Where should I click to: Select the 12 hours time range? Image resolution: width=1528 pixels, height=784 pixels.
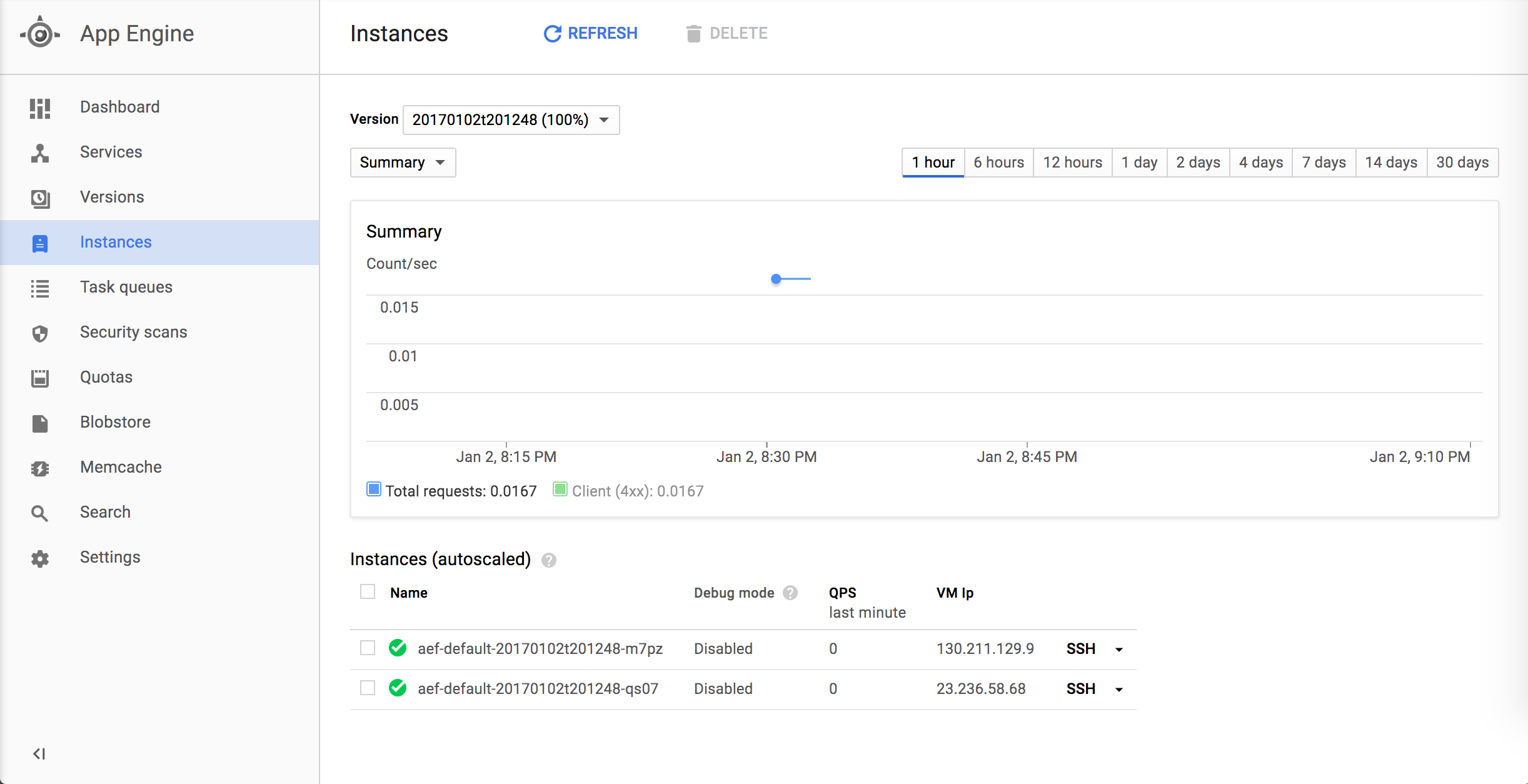click(1072, 163)
